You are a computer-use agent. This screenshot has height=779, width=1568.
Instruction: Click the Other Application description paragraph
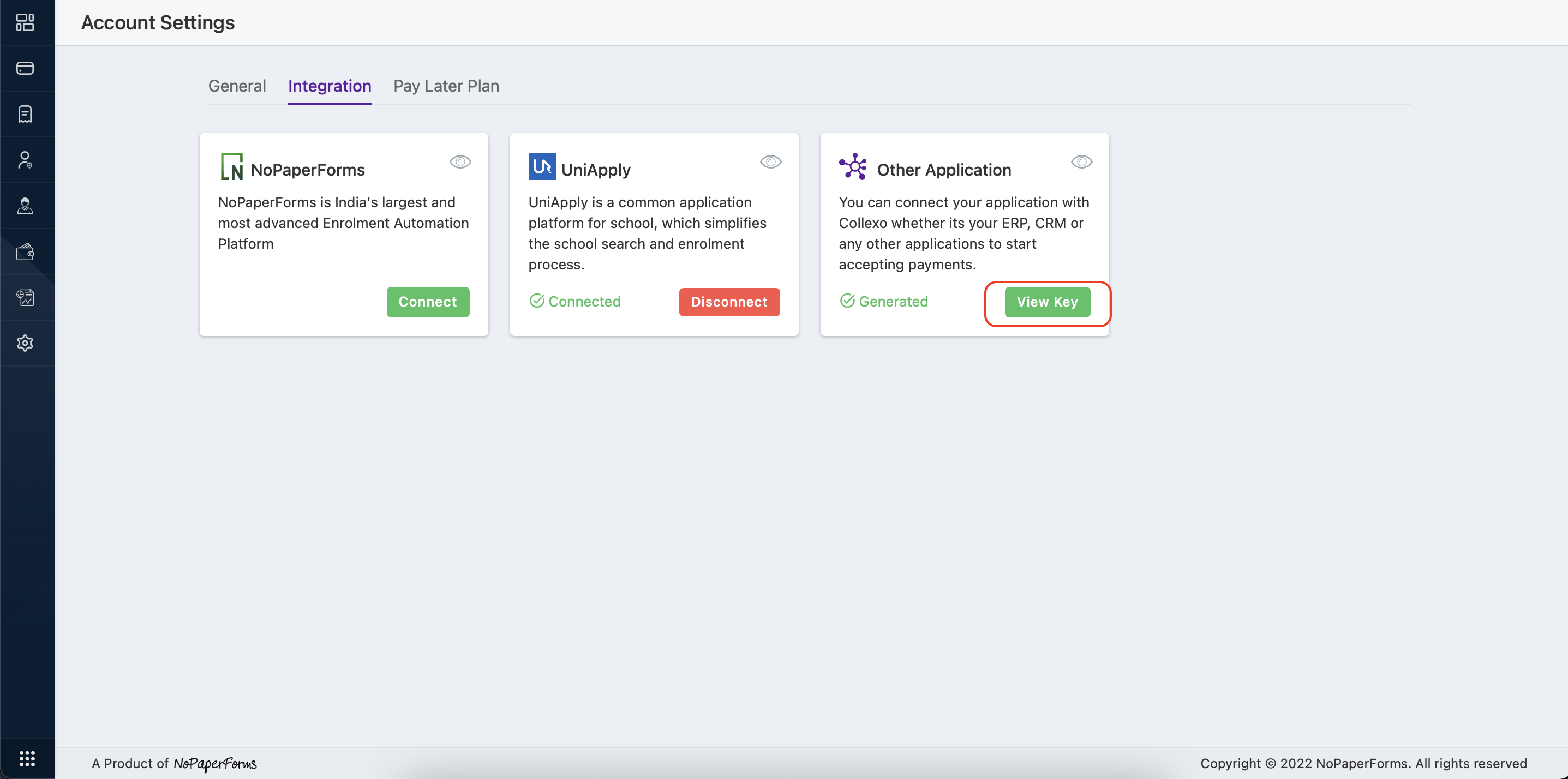coord(964,233)
